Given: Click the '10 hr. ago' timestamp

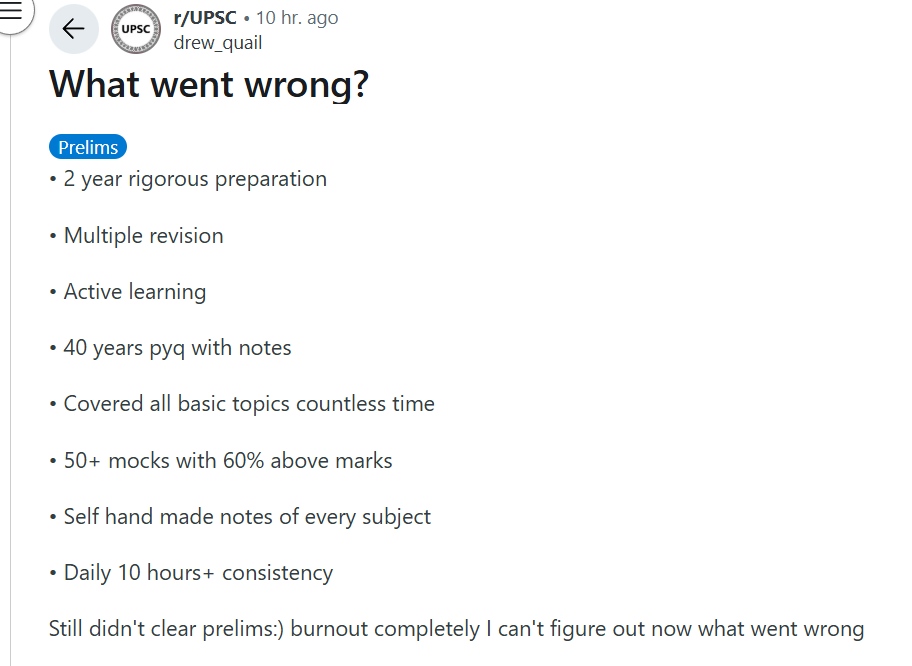Looking at the screenshot, I should 297,18.
